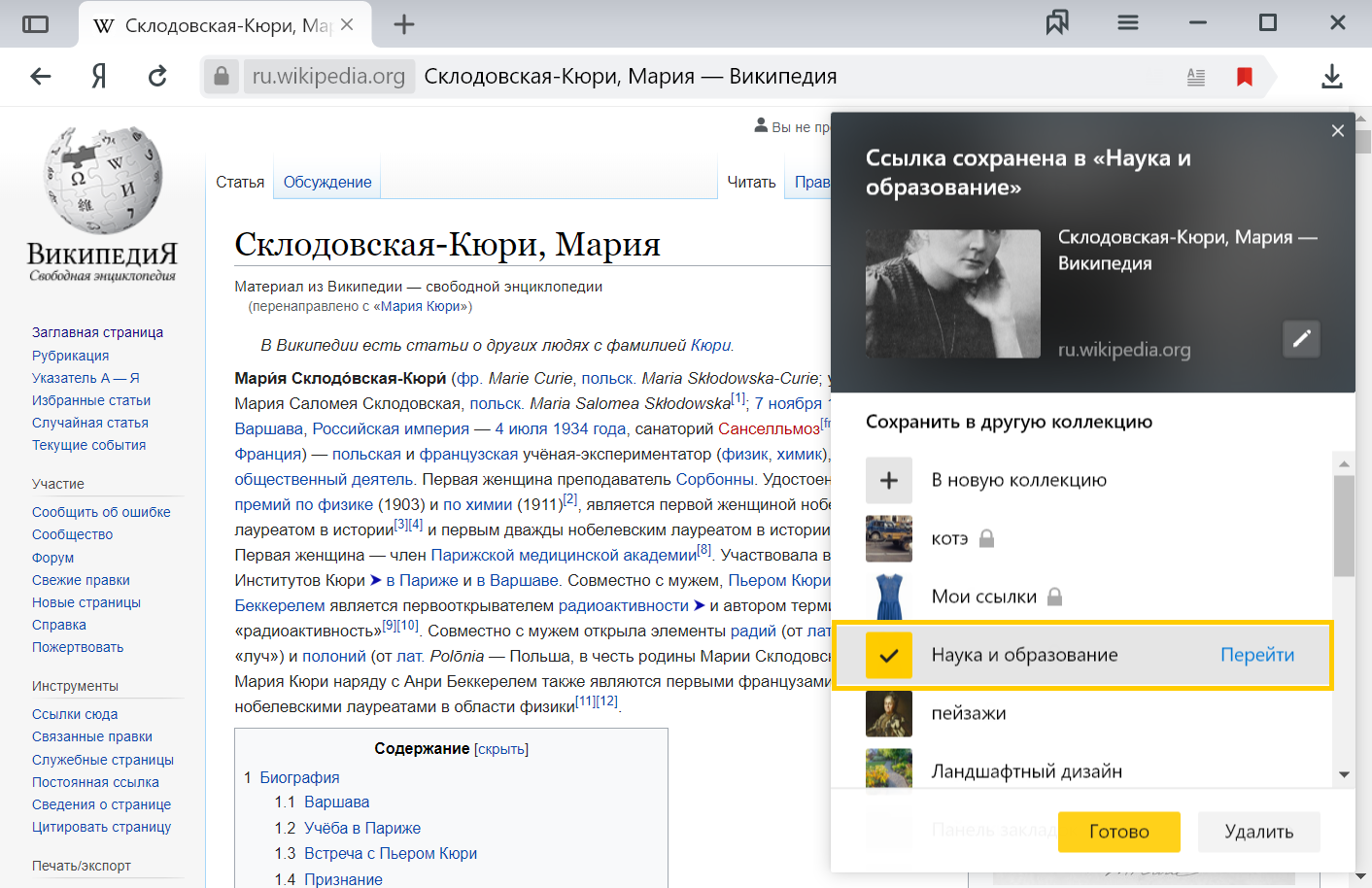Open Пожертвовать link

click(x=78, y=647)
